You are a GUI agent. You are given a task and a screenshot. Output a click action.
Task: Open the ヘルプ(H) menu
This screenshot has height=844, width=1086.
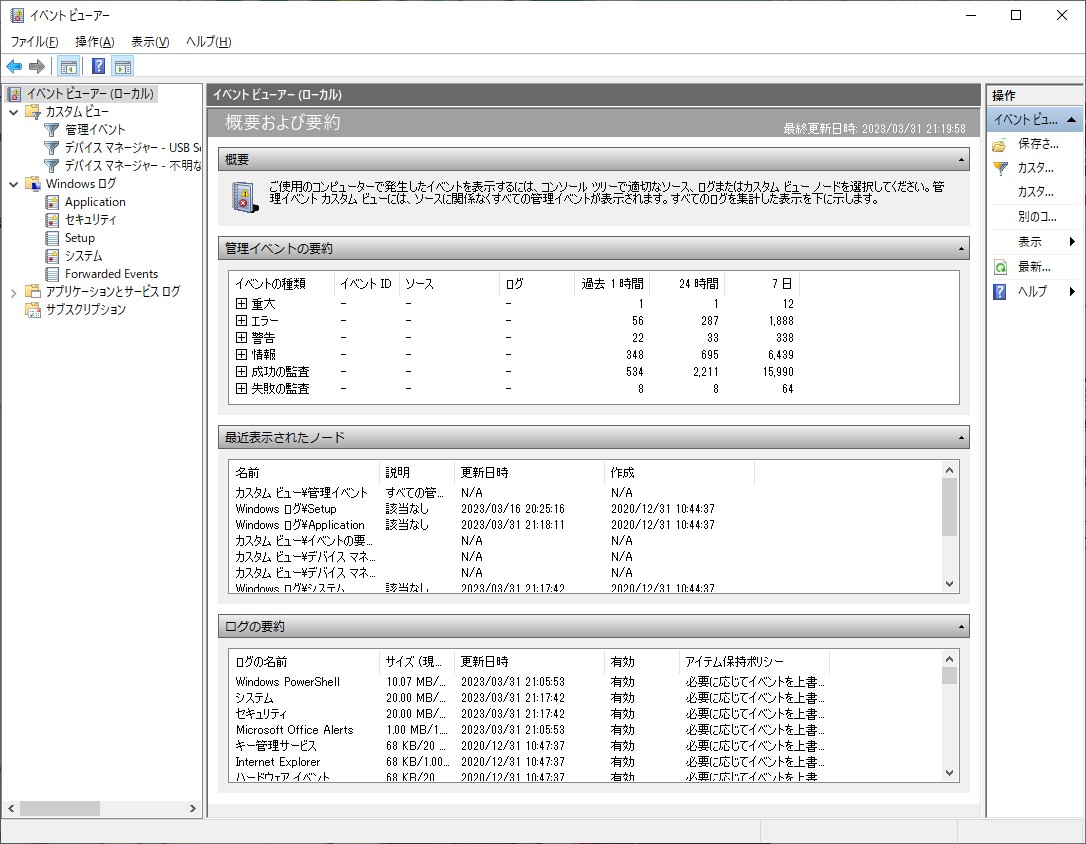pos(208,42)
